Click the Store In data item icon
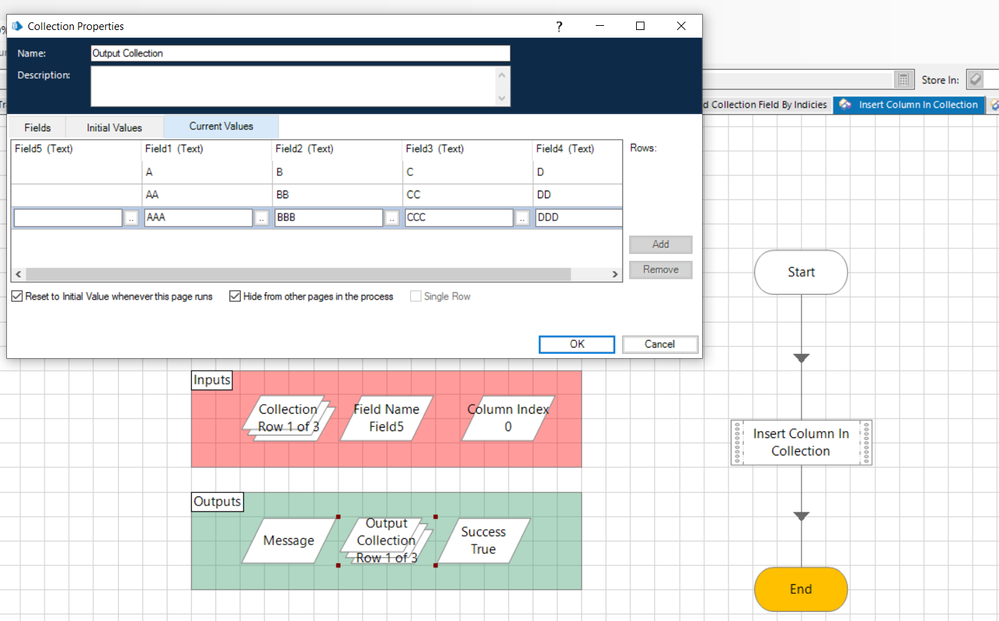The width and height of the screenshot is (999, 621). (x=975, y=80)
